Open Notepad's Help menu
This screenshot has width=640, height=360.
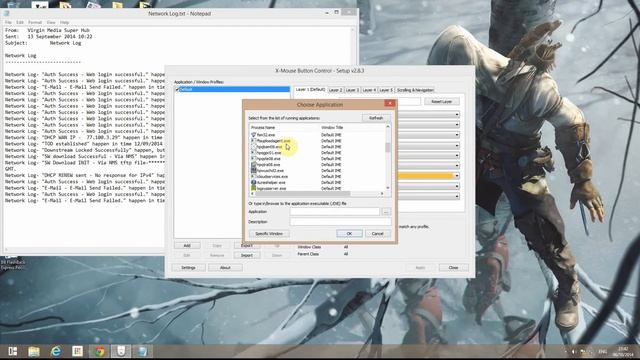click(64, 22)
